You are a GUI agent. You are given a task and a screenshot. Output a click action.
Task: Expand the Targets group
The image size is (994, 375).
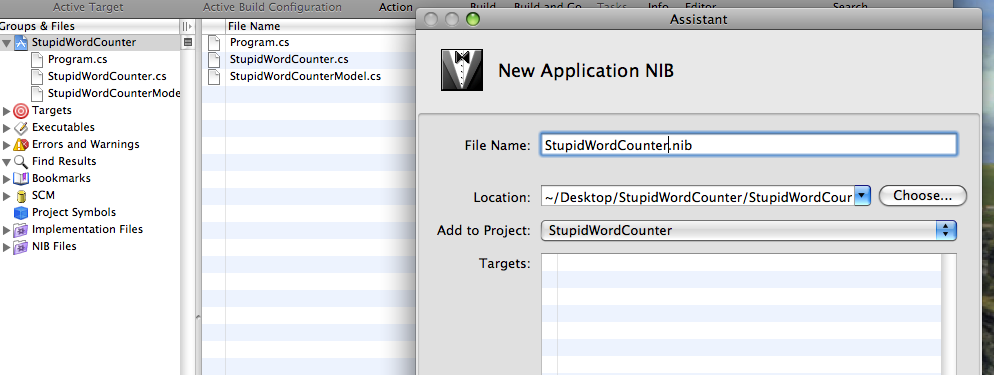(7, 111)
